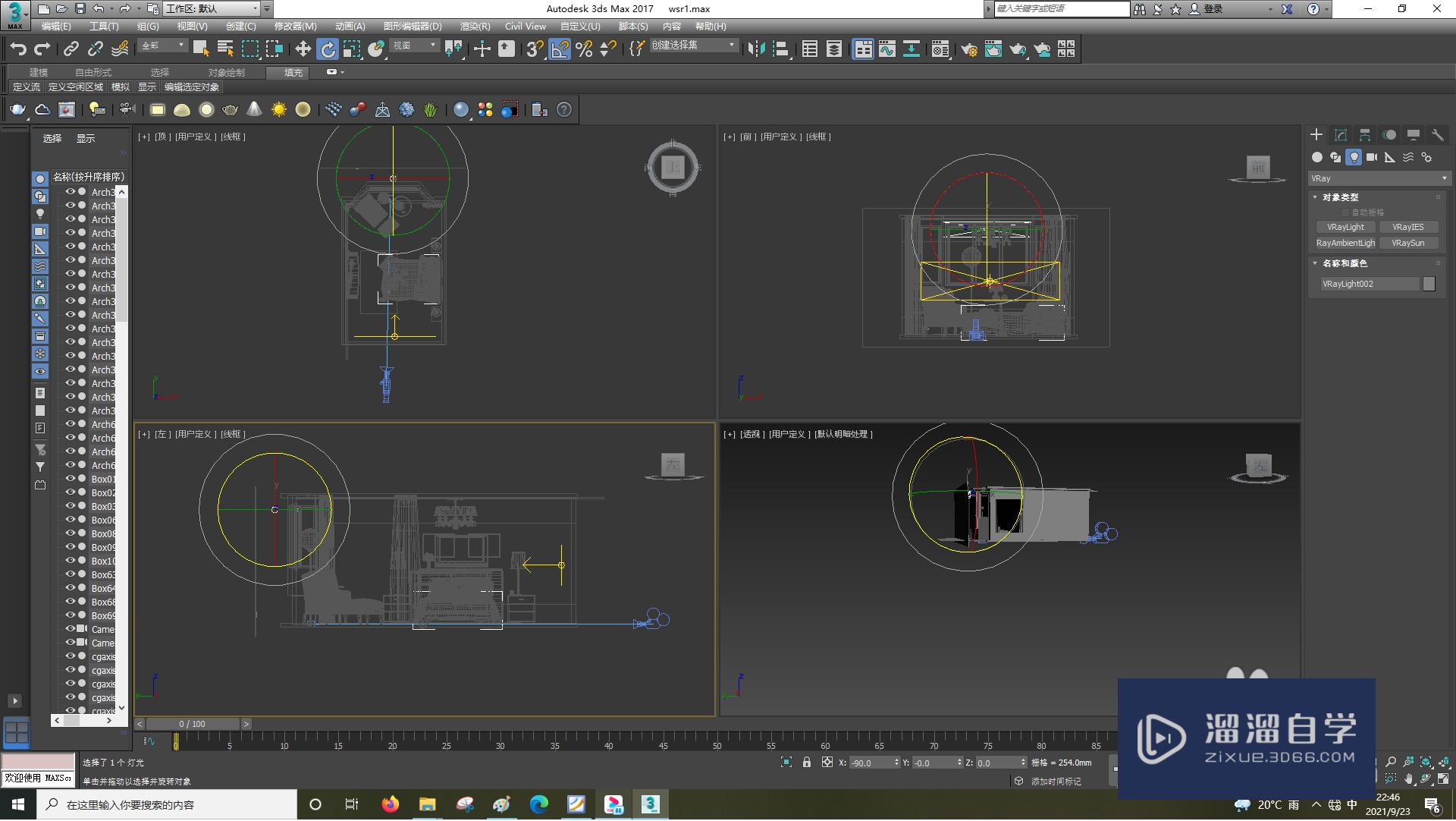
Task: Open the Civil View menu
Action: point(525,27)
